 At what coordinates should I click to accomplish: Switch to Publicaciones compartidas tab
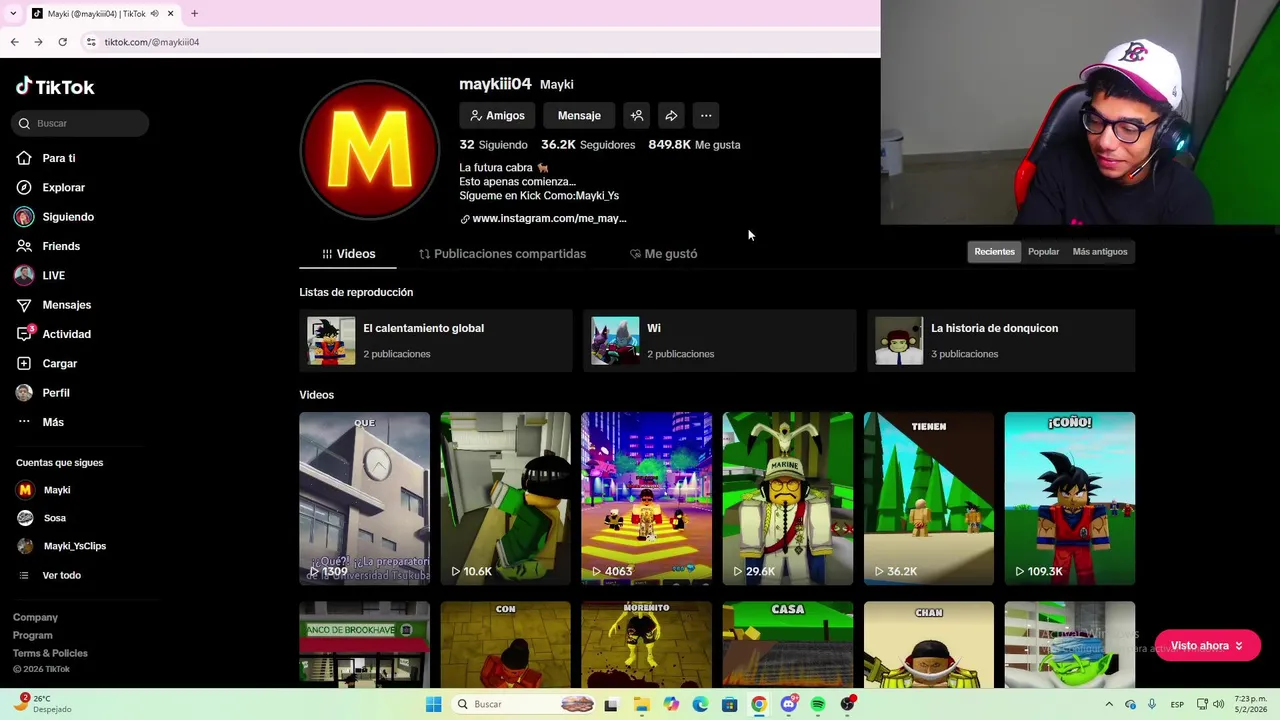click(502, 254)
